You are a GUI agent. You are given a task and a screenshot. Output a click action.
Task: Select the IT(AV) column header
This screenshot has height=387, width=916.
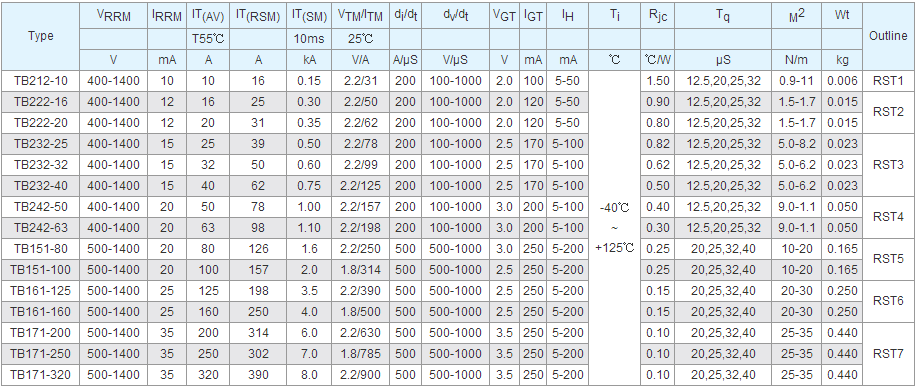click(x=208, y=16)
